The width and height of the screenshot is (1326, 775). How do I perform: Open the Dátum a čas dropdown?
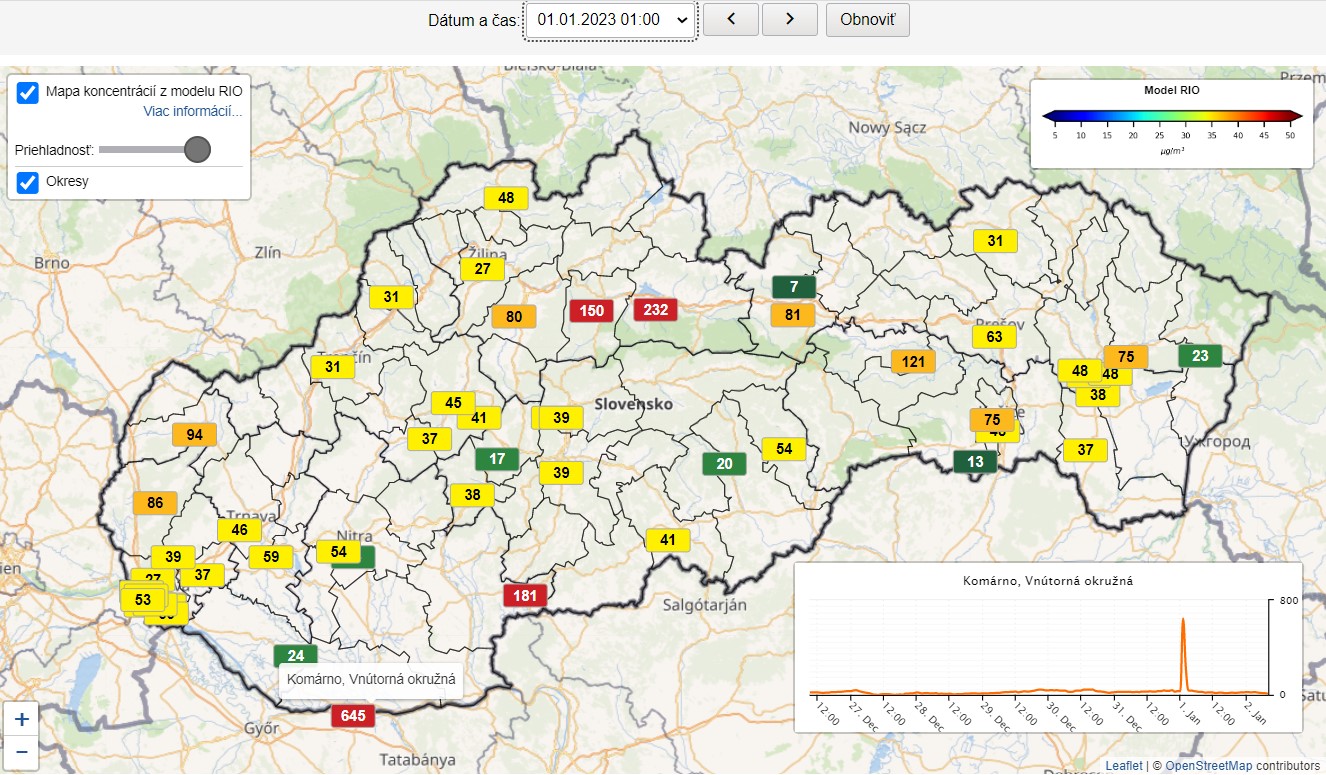click(x=611, y=19)
